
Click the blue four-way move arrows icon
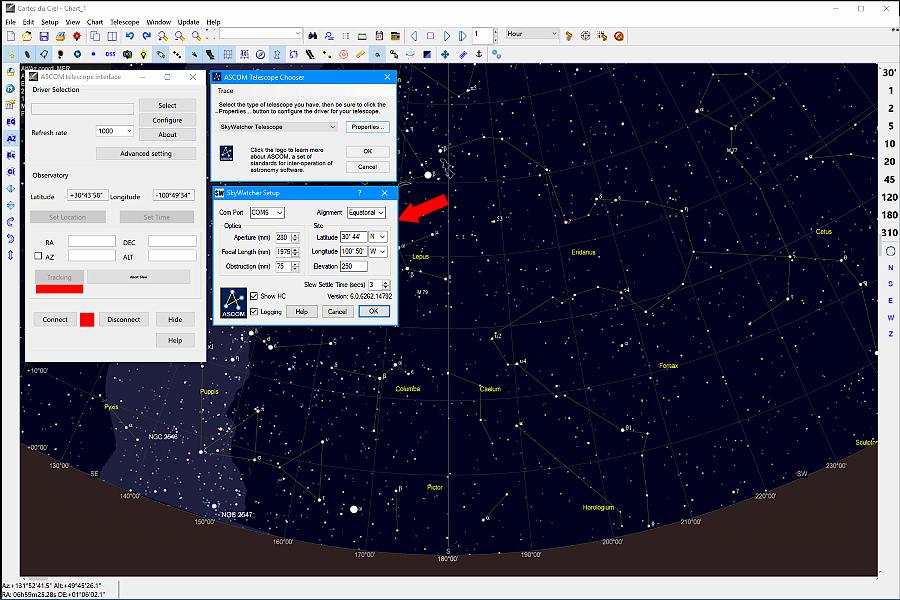pyautogui.click(x=445, y=55)
